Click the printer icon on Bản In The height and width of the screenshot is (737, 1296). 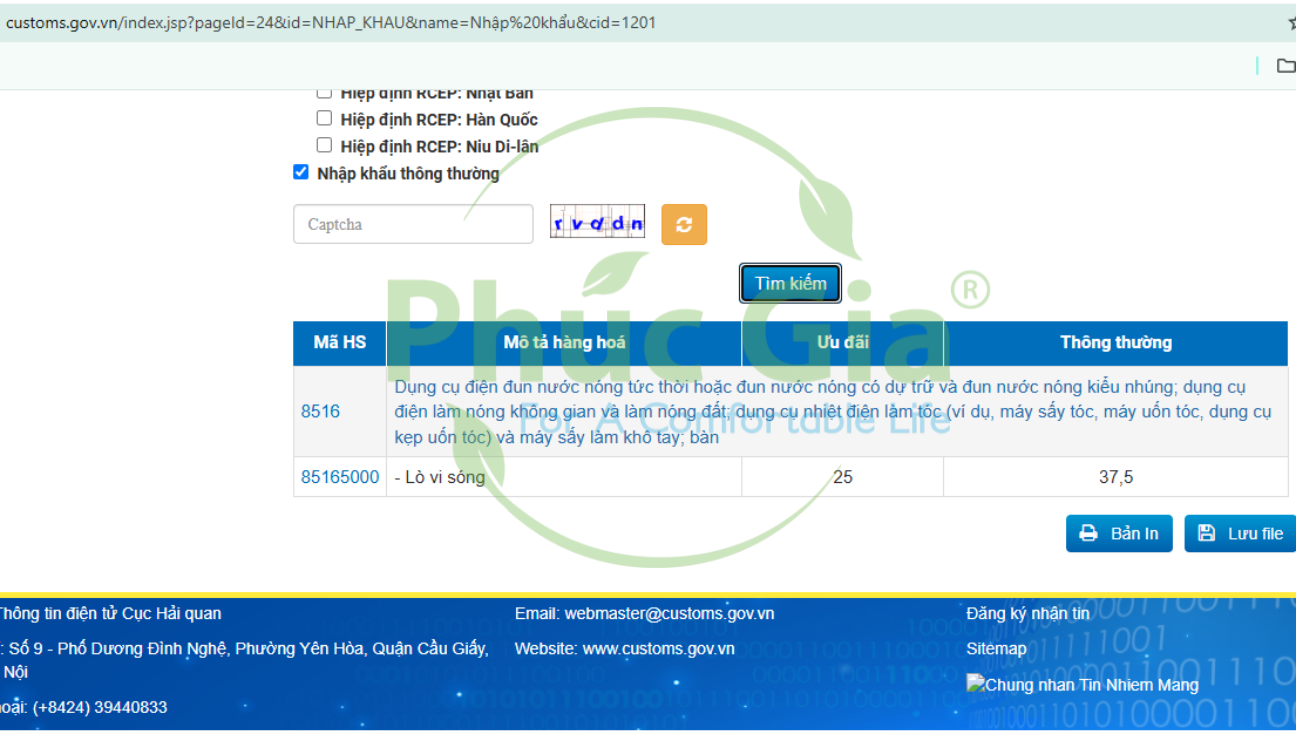click(x=1088, y=534)
